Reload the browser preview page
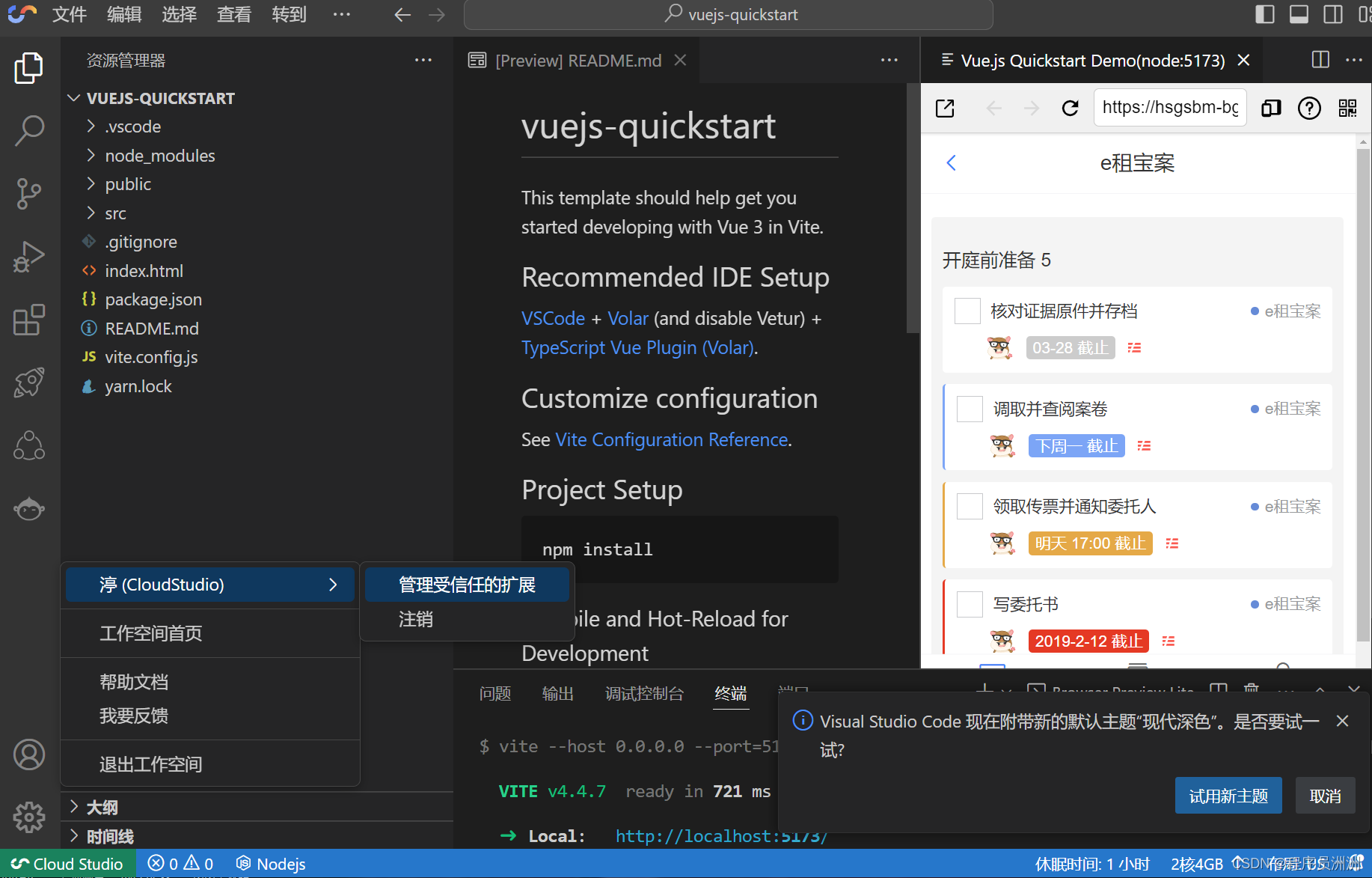Viewport: 1372px width, 878px height. click(1071, 108)
